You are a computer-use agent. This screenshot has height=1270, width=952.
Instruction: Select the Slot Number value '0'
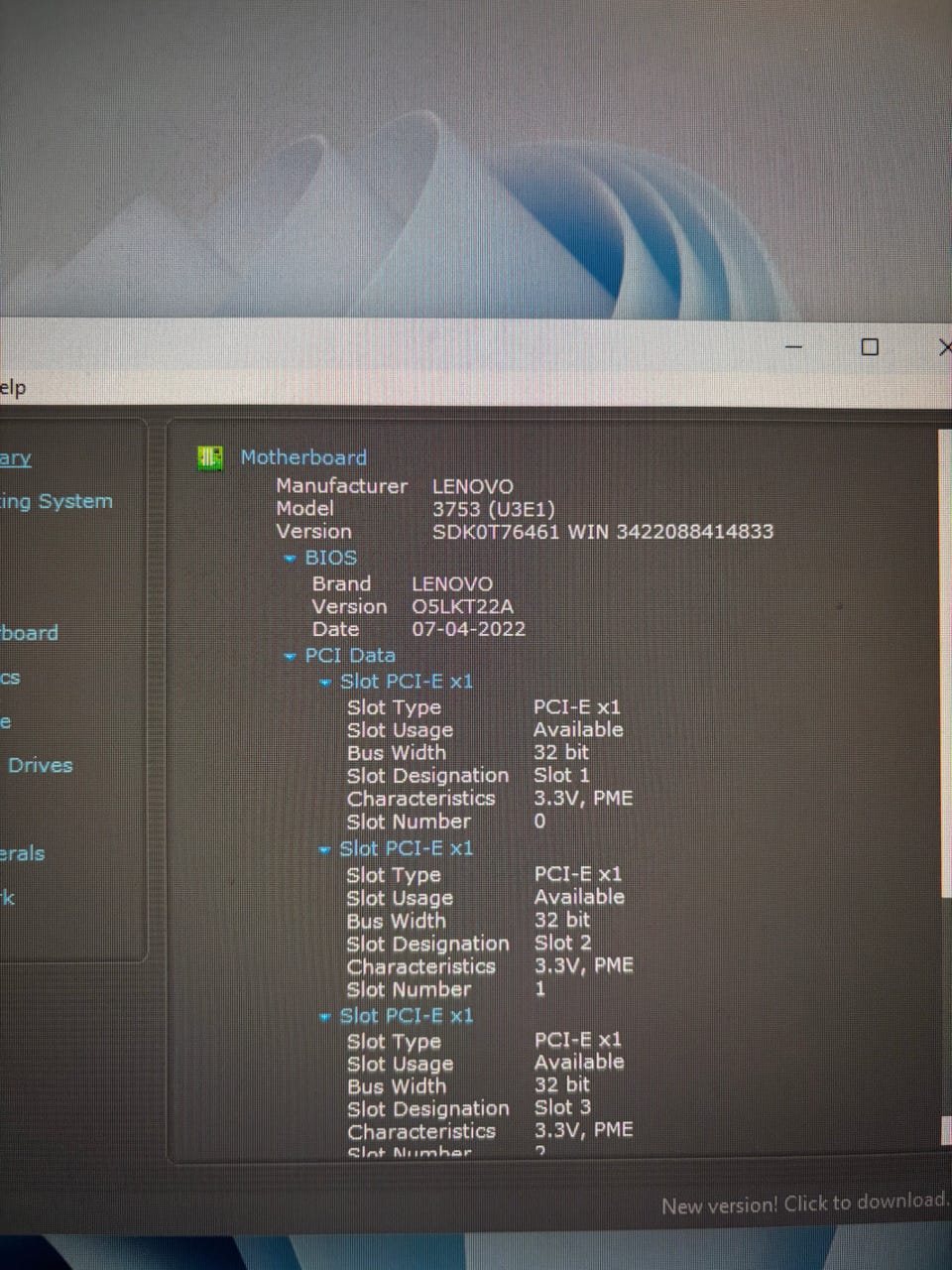pyautogui.click(x=539, y=821)
